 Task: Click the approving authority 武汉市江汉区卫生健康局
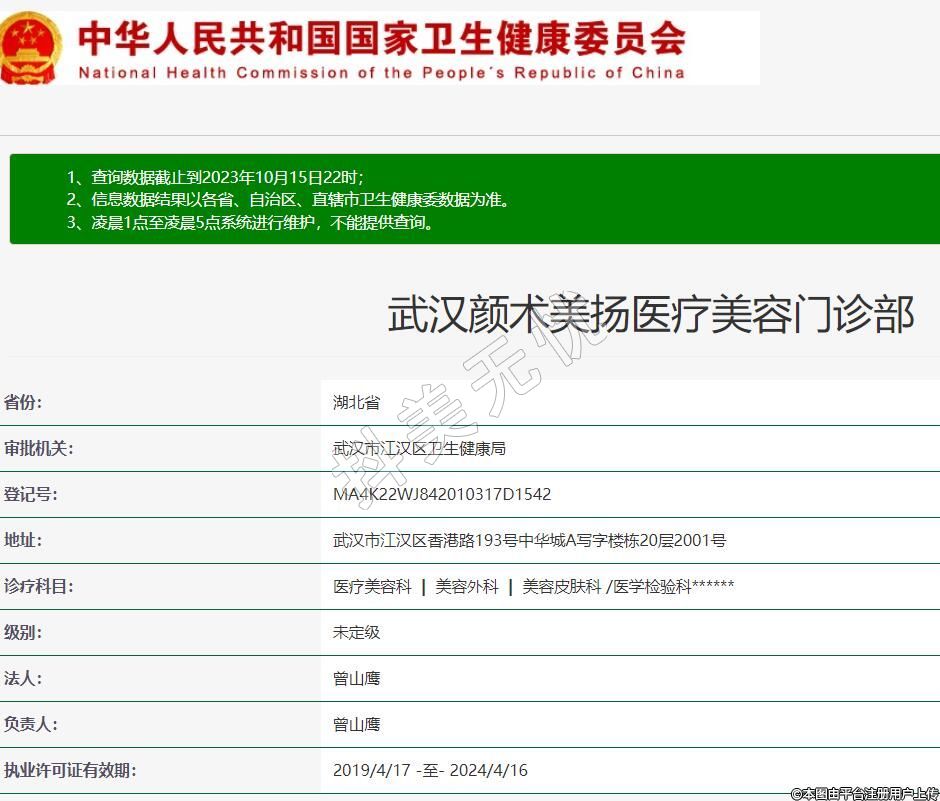[419, 449]
